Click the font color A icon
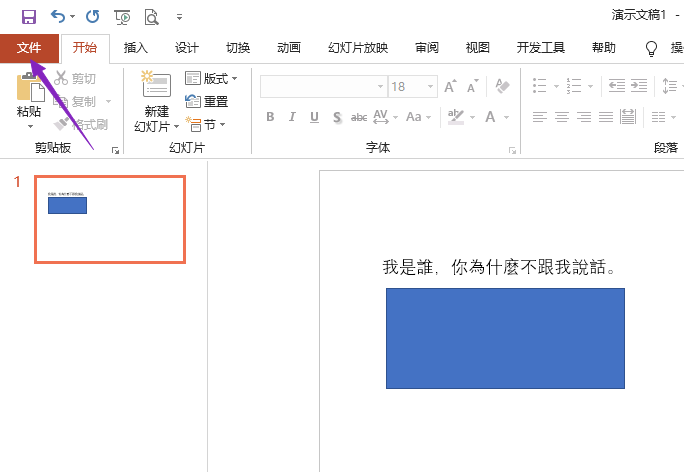The image size is (684, 472). coord(490,117)
